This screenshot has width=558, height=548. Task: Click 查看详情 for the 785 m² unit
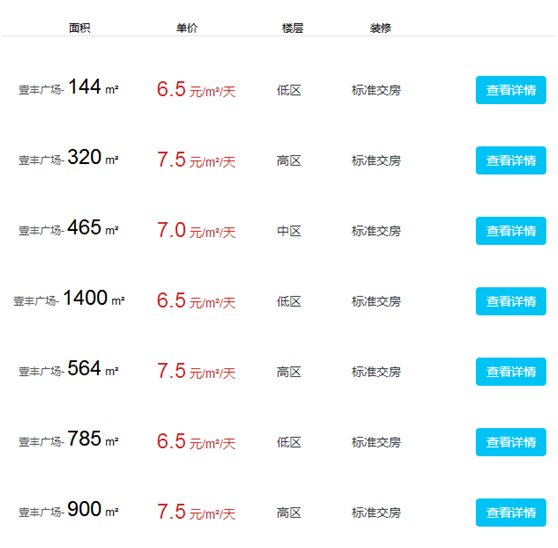coord(511,442)
